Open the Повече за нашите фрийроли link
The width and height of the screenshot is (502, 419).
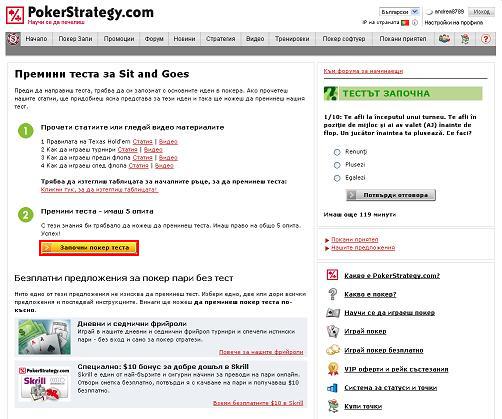pos(261,352)
